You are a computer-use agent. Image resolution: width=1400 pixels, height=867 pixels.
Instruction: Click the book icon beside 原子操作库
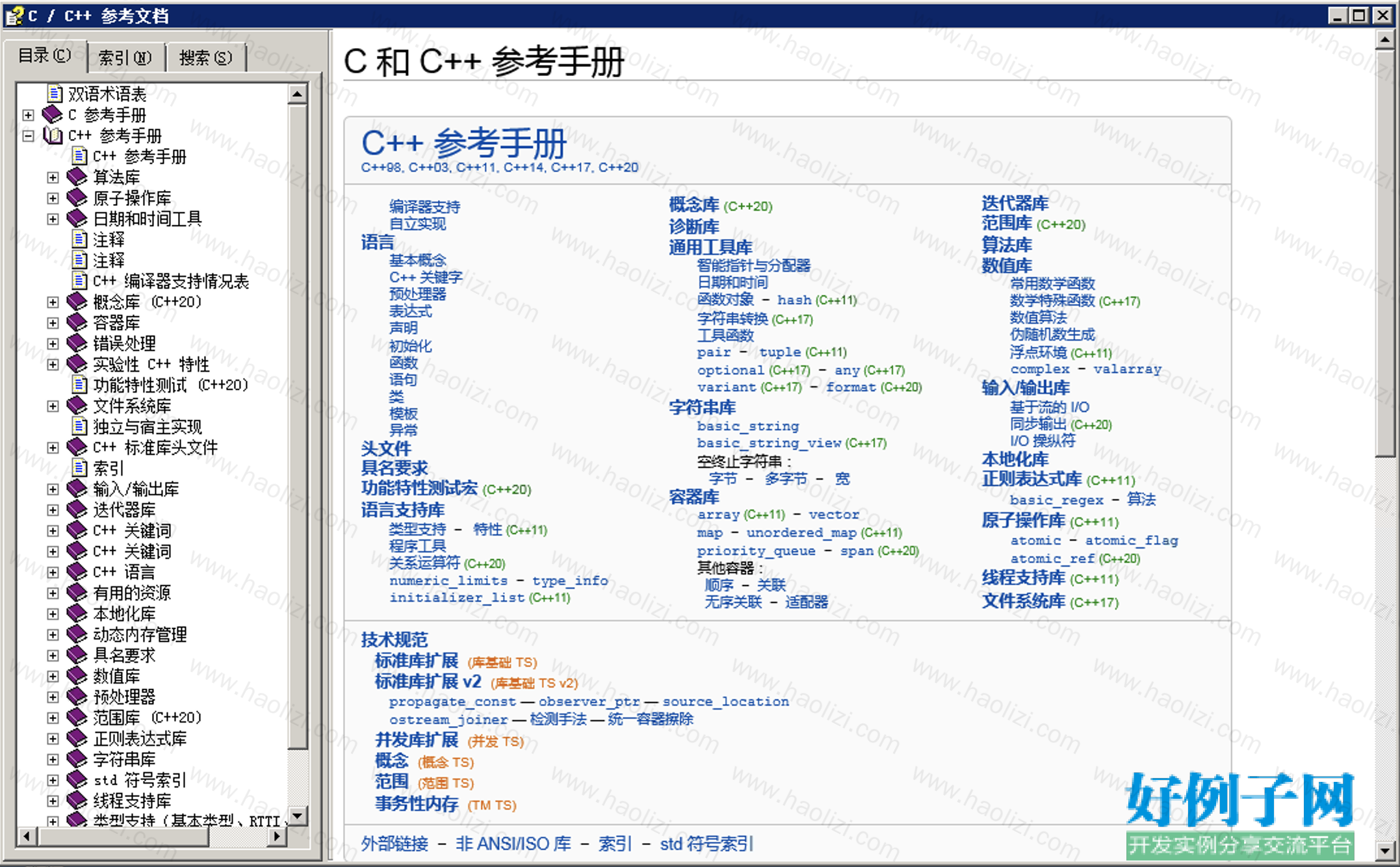[77, 198]
